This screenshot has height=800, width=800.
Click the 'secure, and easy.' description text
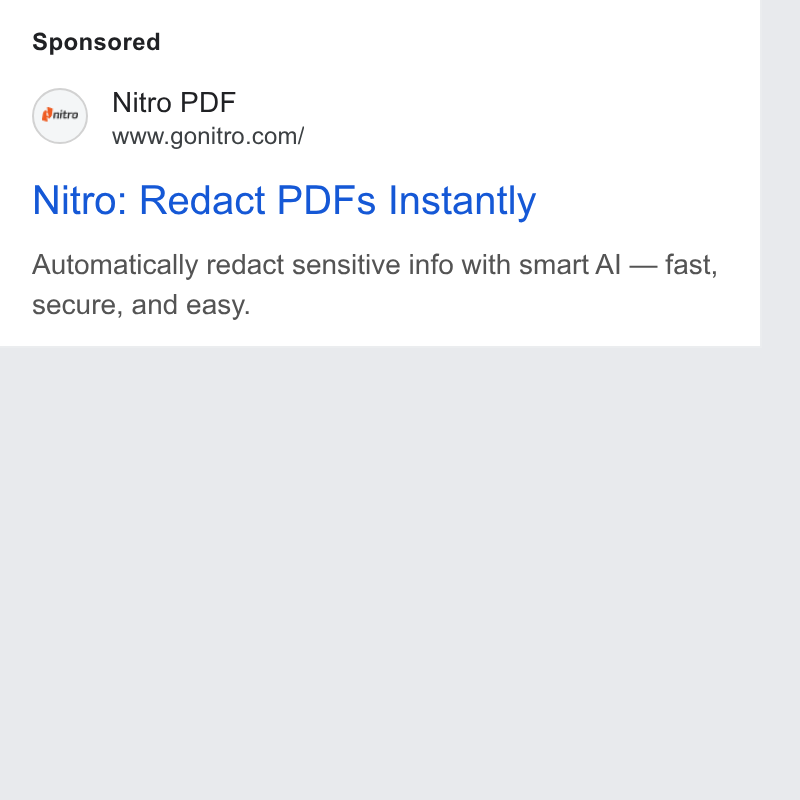click(141, 306)
